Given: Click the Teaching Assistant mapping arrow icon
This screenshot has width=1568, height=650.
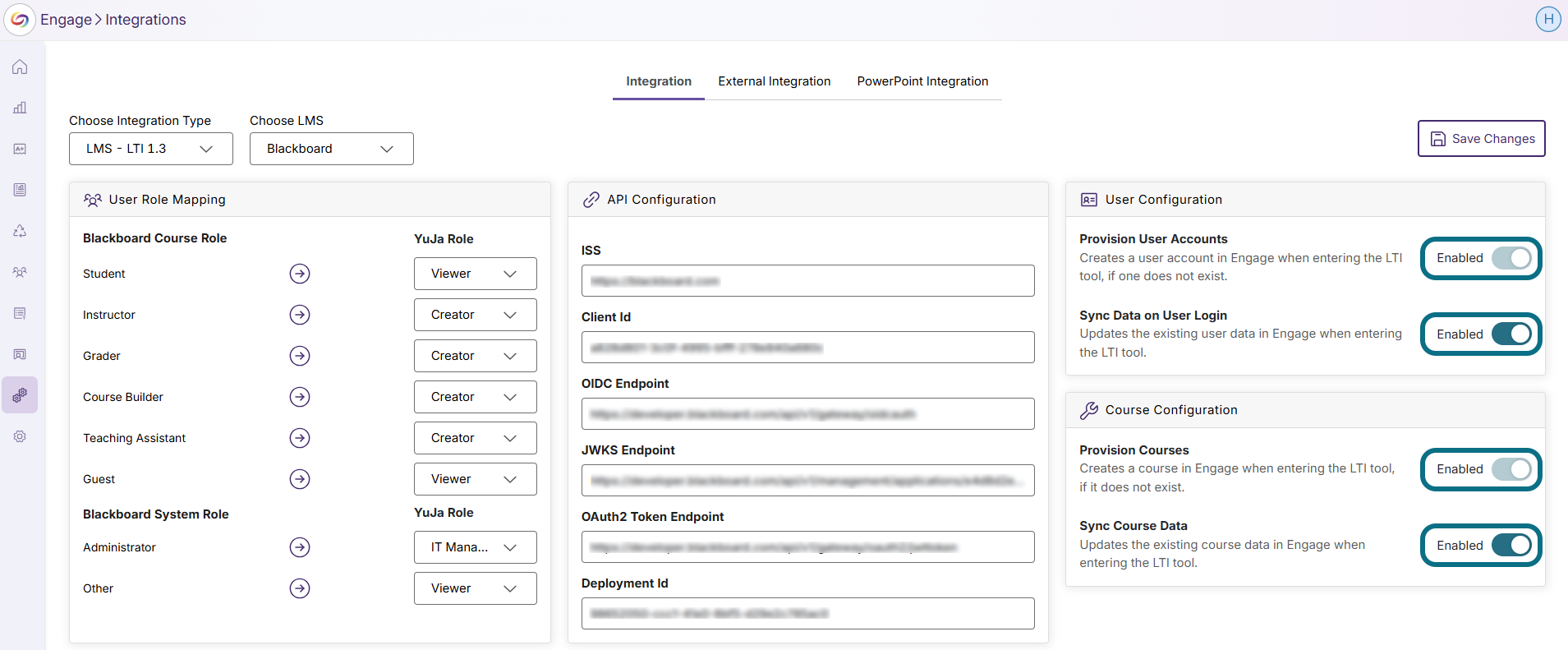Looking at the screenshot, I should [x=300, y=438].
